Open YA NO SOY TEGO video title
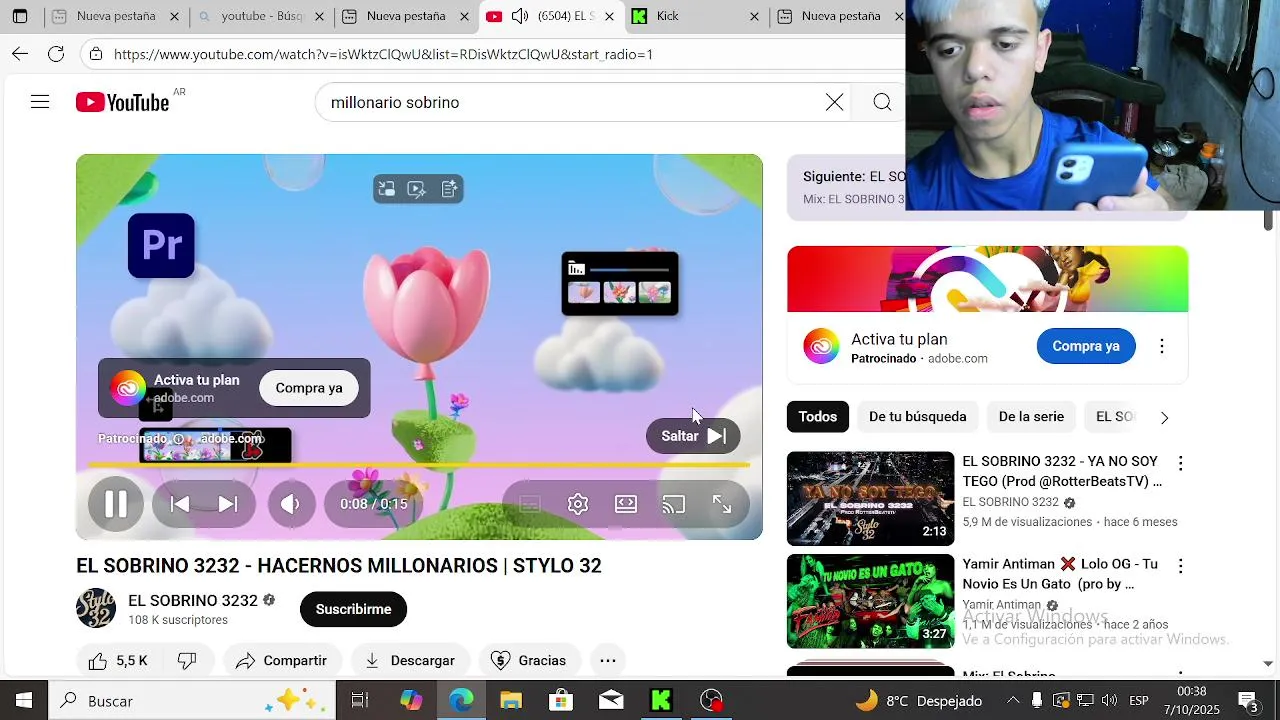 1062,471
